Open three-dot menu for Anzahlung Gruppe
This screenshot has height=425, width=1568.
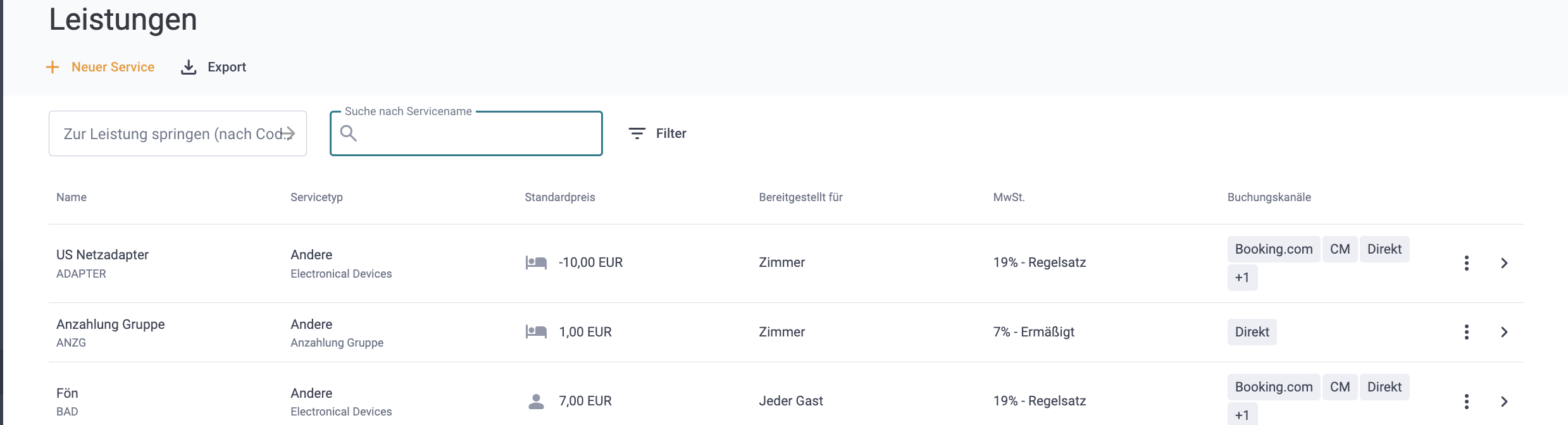pos(1466,332)
